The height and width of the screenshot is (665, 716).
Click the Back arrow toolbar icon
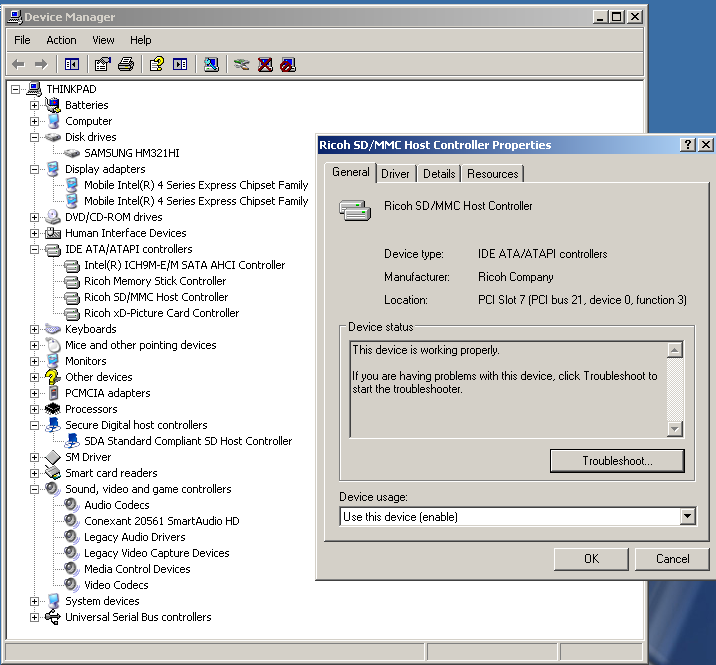coord(18,64)
